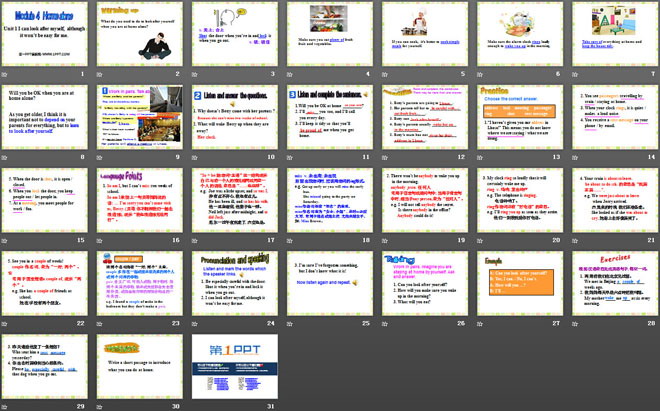Select the Listen and answer the questions slide
660x411 pixels.
coord(235,117)
